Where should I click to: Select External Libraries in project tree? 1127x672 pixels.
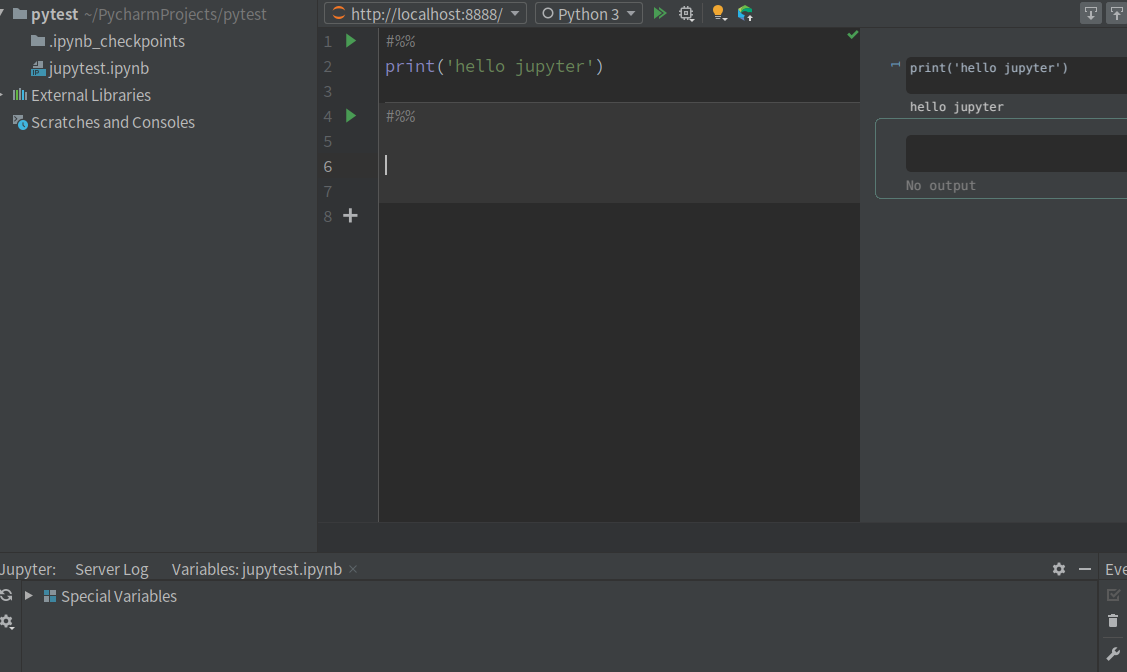(91, 96)
